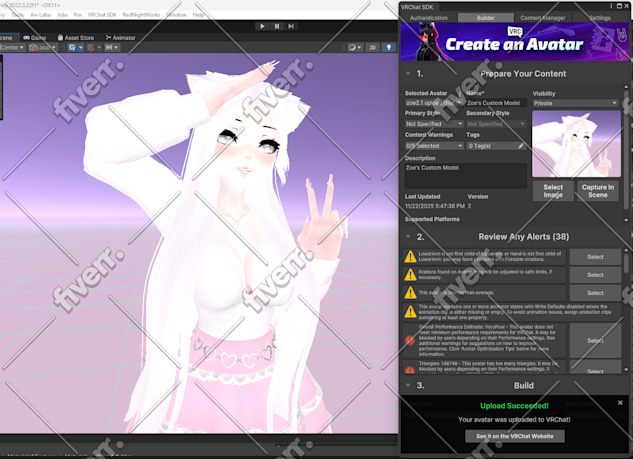Click the LowerArm warning triangle icon
This screenshot has height=459, width=633.
[411, 257]
